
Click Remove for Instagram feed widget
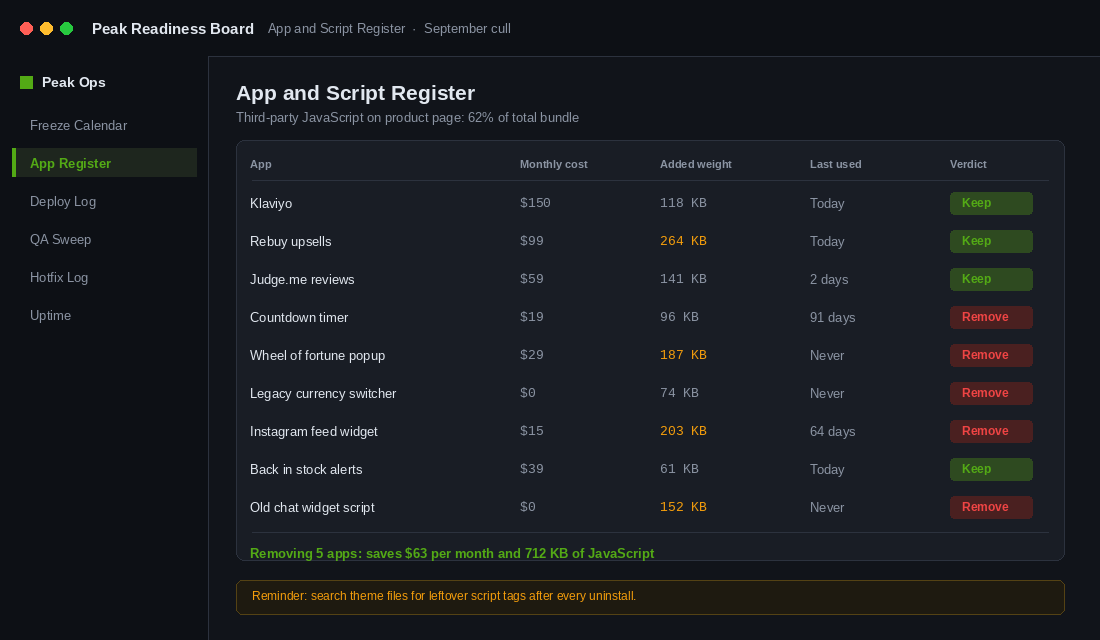click(x=991, y=431)
